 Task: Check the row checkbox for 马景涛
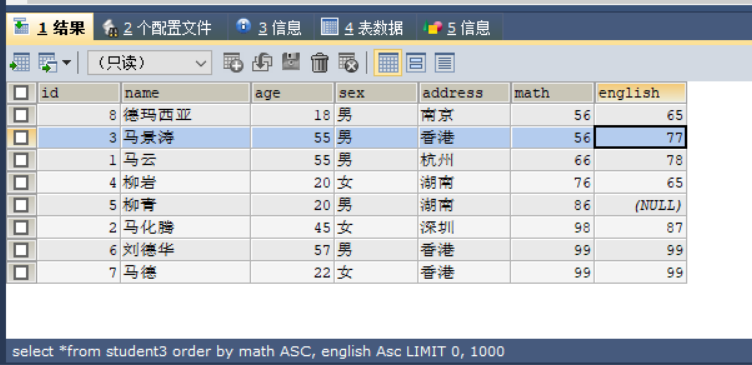click(21, 138)
